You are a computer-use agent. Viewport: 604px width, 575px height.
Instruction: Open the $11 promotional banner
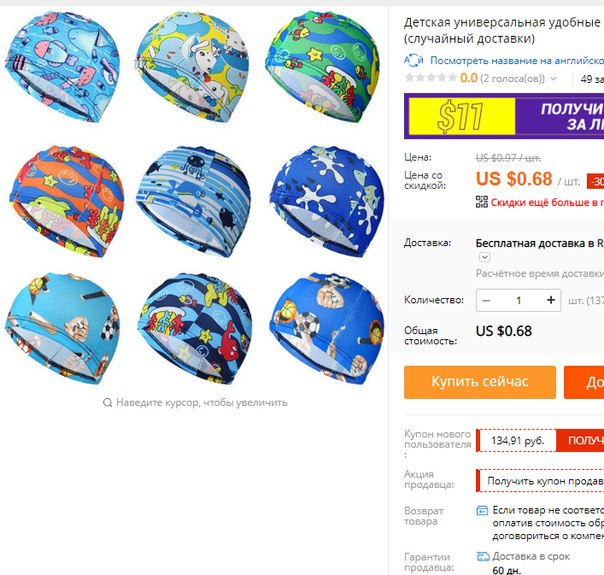(x=504, y=116)
